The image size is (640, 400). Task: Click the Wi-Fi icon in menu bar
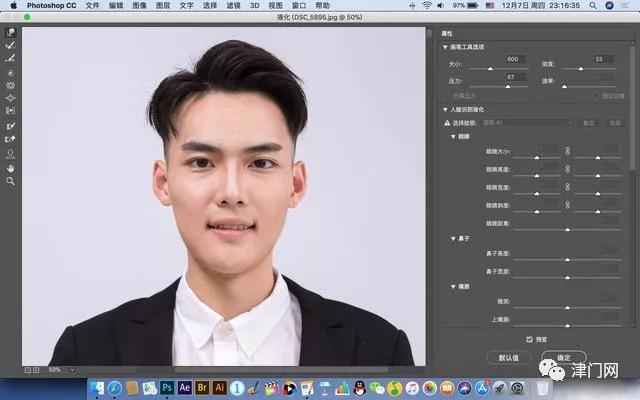click(x=427, y=5)
